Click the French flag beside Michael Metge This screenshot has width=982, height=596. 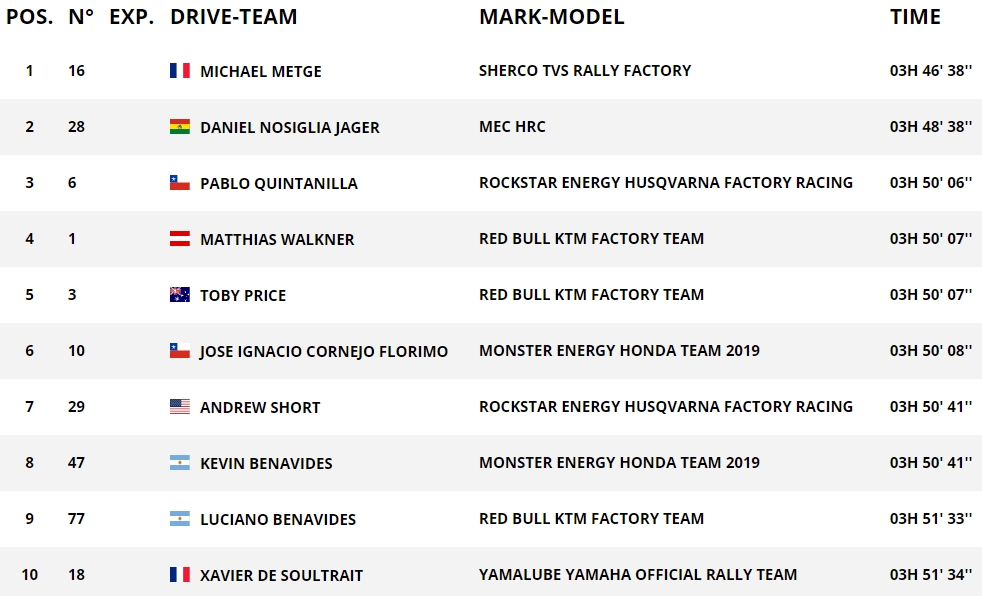[x=180, y=71]
